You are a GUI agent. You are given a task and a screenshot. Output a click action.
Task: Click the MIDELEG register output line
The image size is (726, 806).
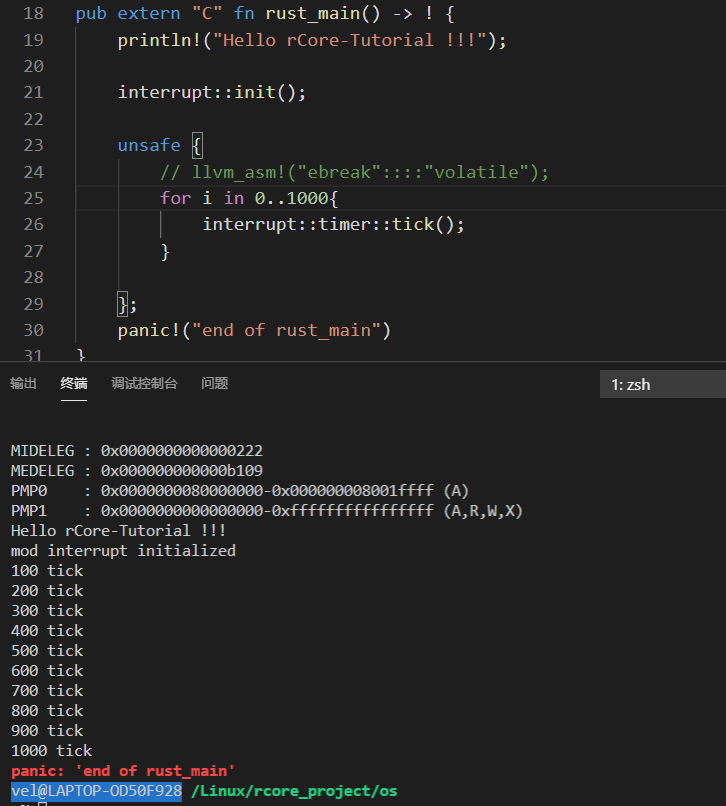point(136,450)
